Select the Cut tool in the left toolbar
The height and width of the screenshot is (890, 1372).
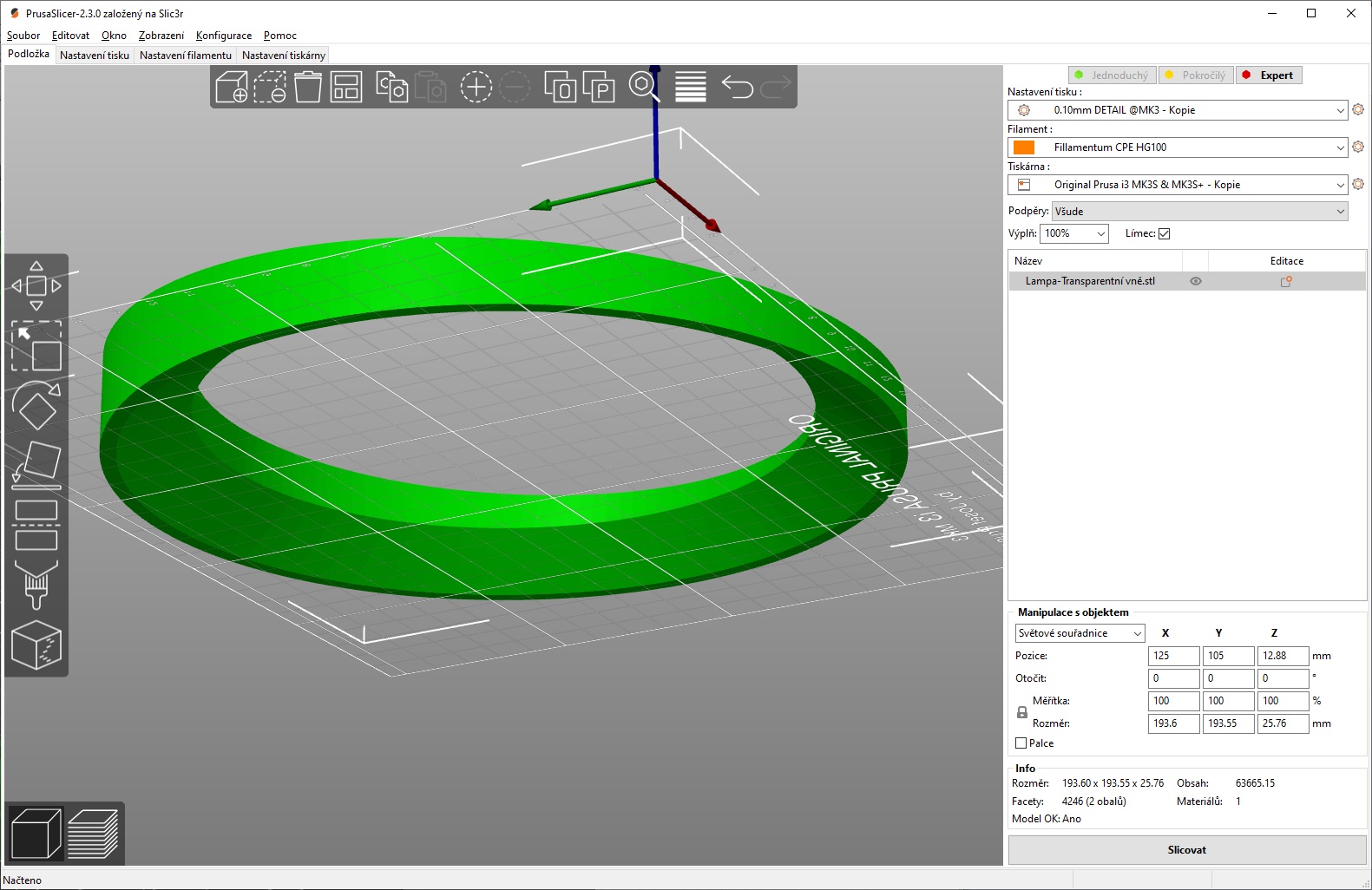coord(36,525)
